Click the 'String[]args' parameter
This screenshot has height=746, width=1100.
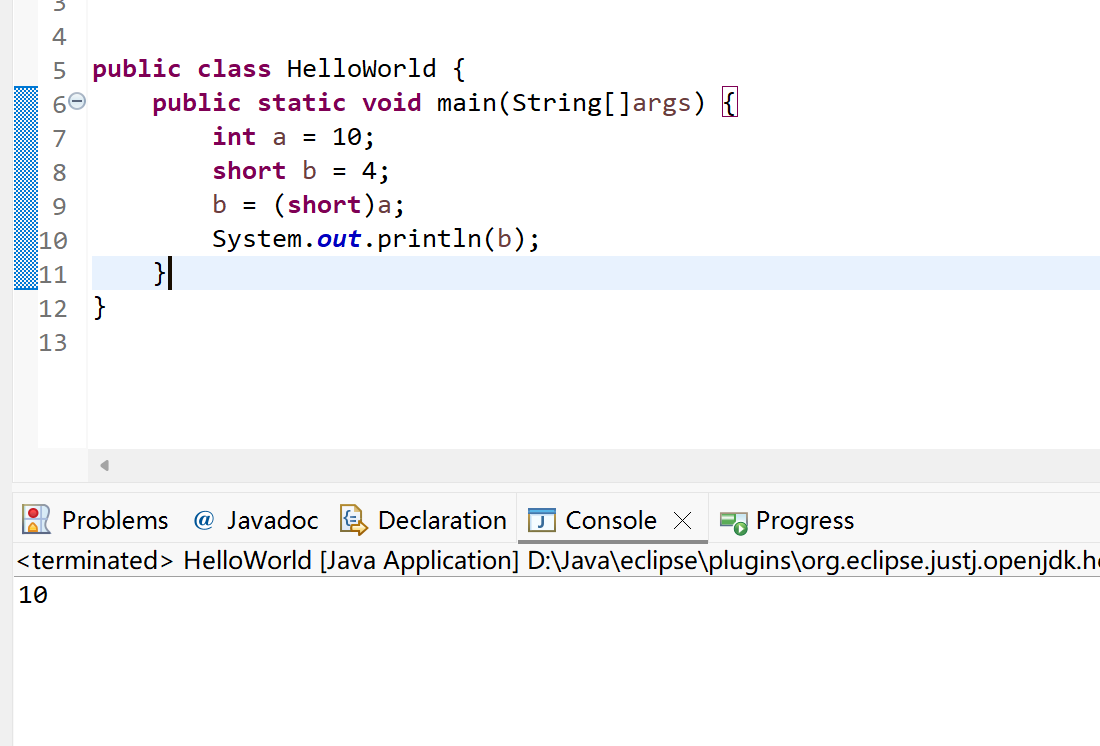[x=601, y=103]
